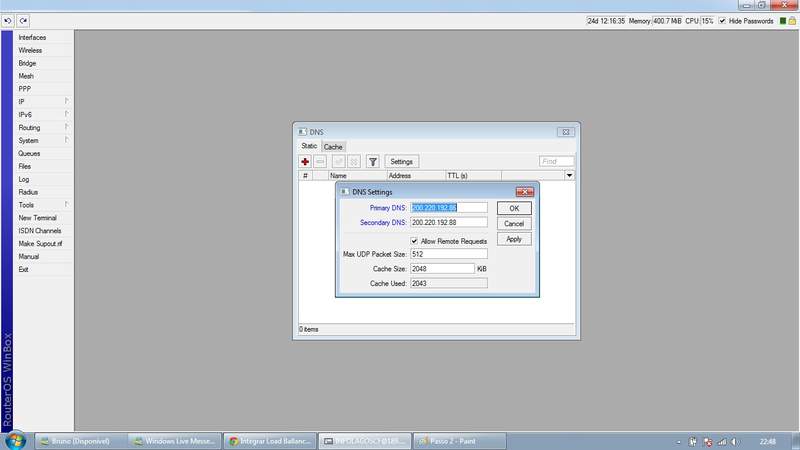The image size is (800, 450).
Task: Click Apply in DNS Settings
Action: pyautogui.click(x=514, y=239)
